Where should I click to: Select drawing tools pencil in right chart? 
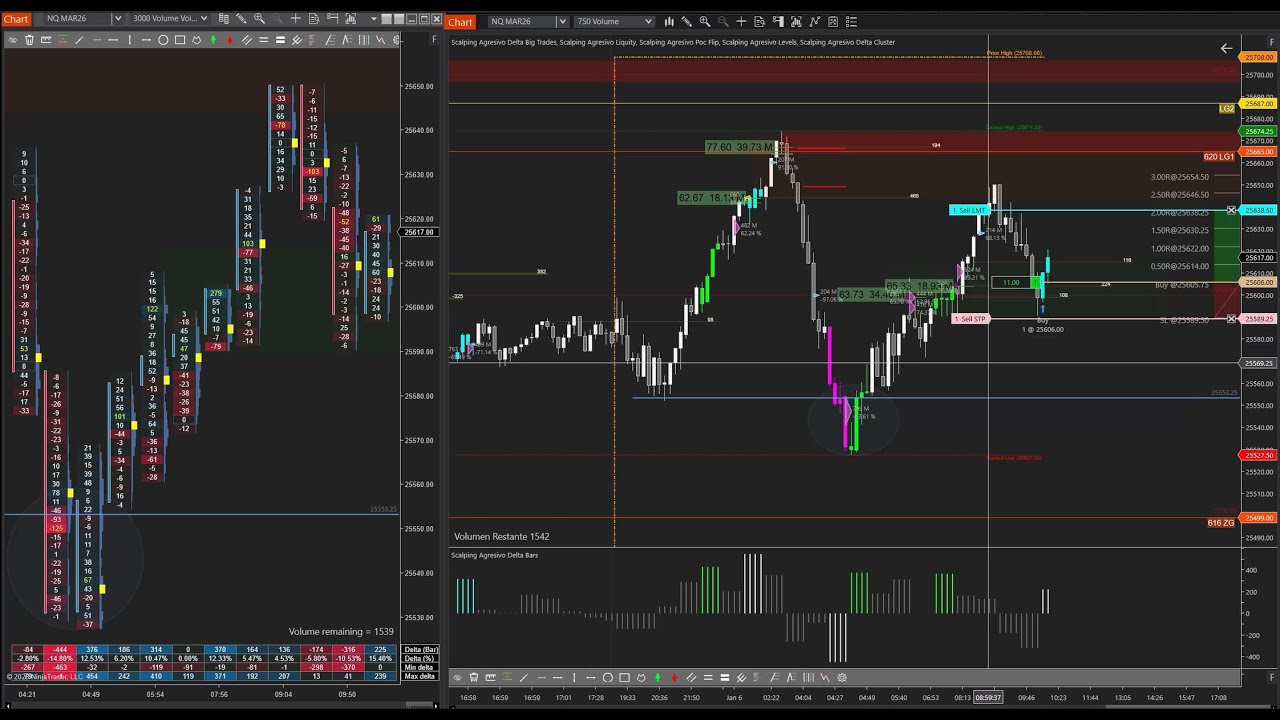coord(687,22)
